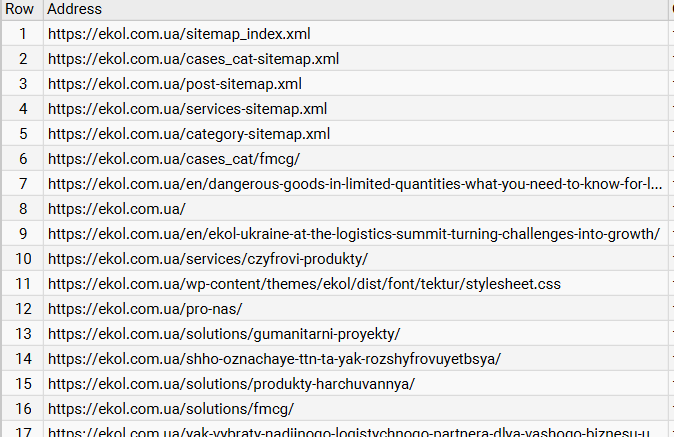Click the solutions/fmcg/ address row

170,409
